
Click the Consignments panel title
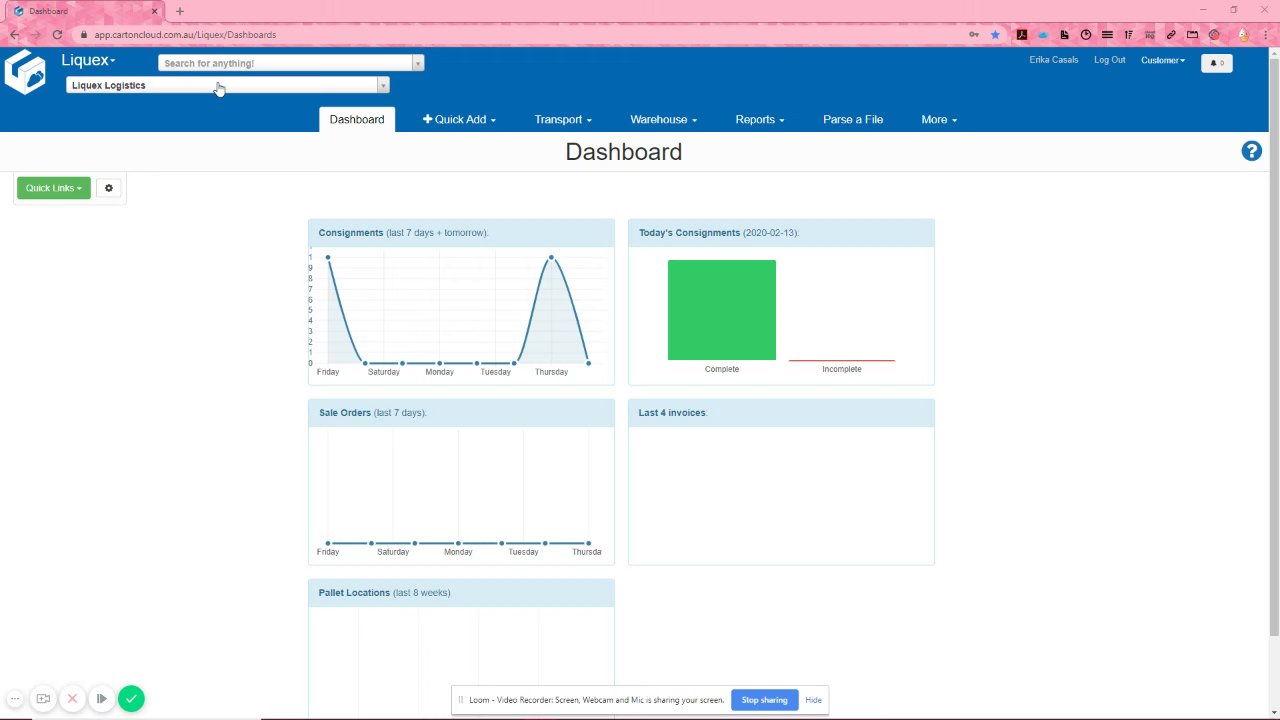pos(351,233)
